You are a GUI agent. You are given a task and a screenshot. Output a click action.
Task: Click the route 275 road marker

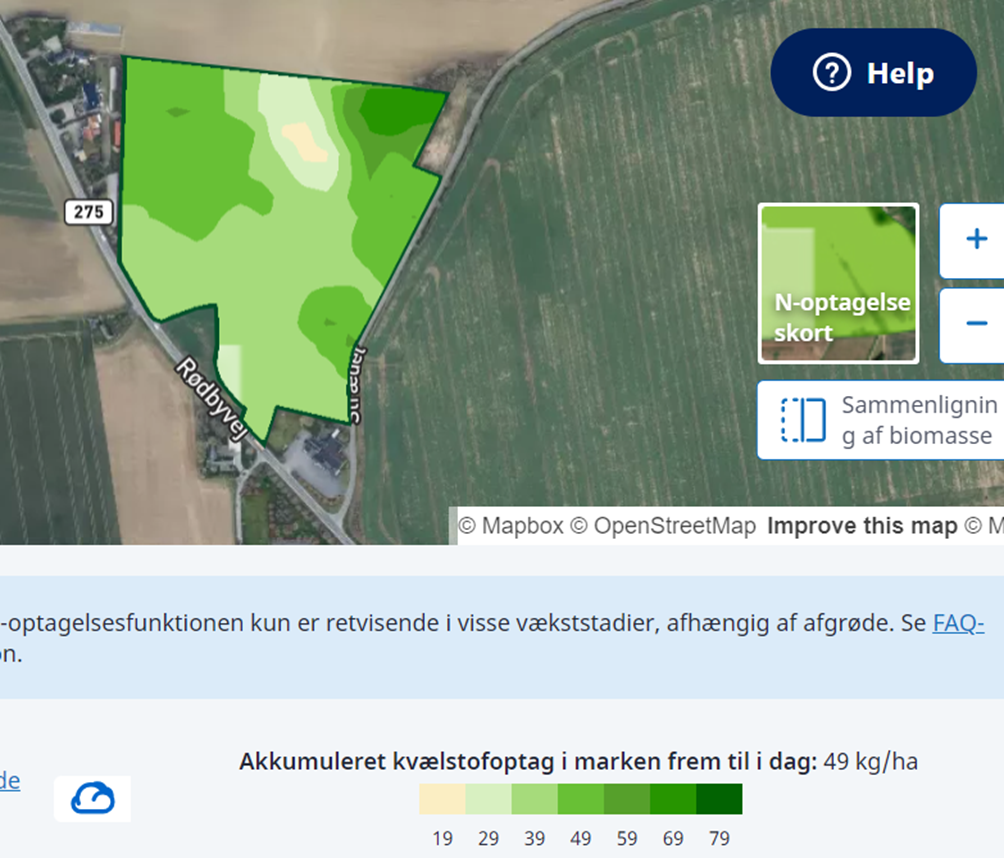[90, 212]
